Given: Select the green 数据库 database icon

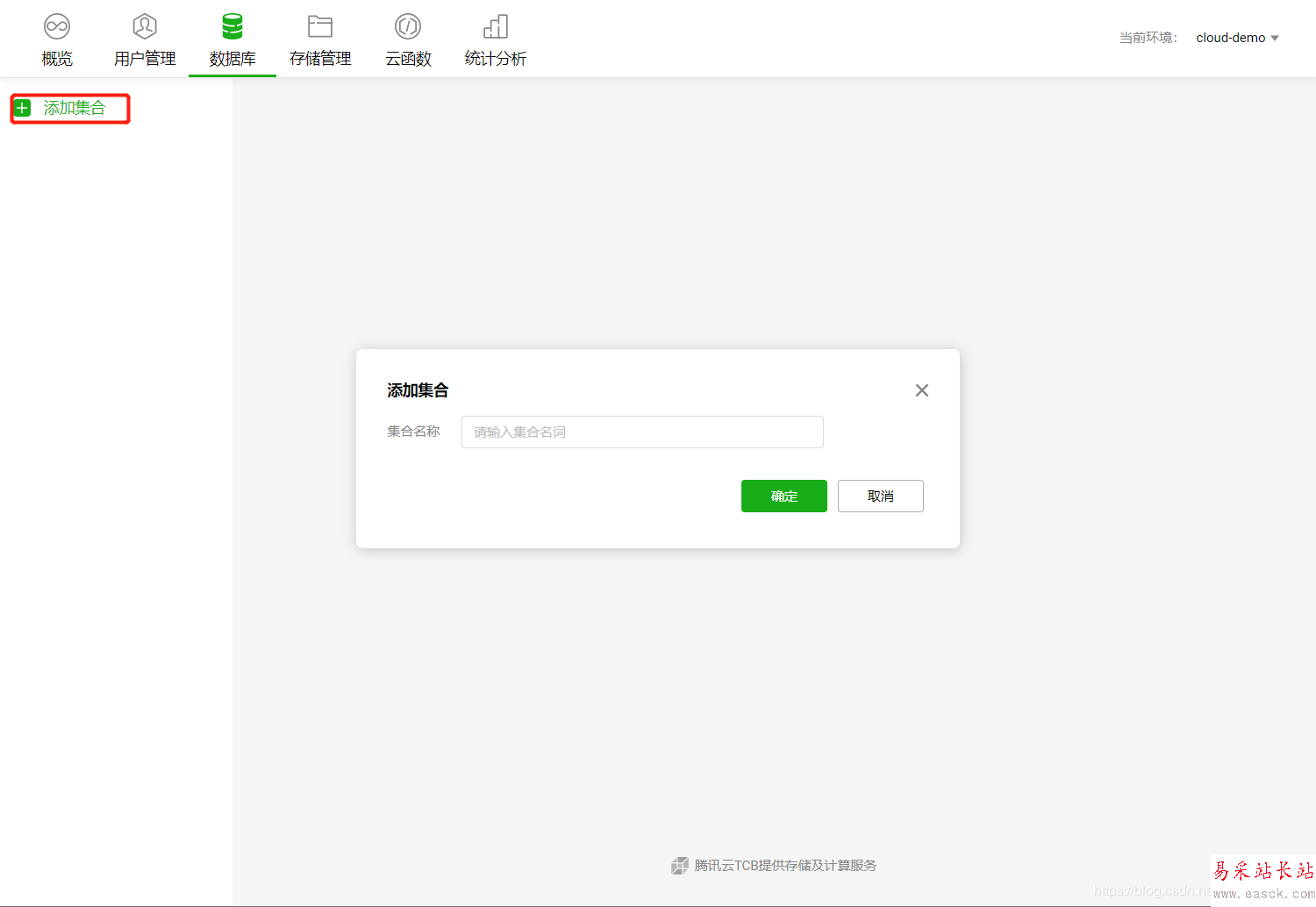Looking at the screenshot, I should click(232, 26).
